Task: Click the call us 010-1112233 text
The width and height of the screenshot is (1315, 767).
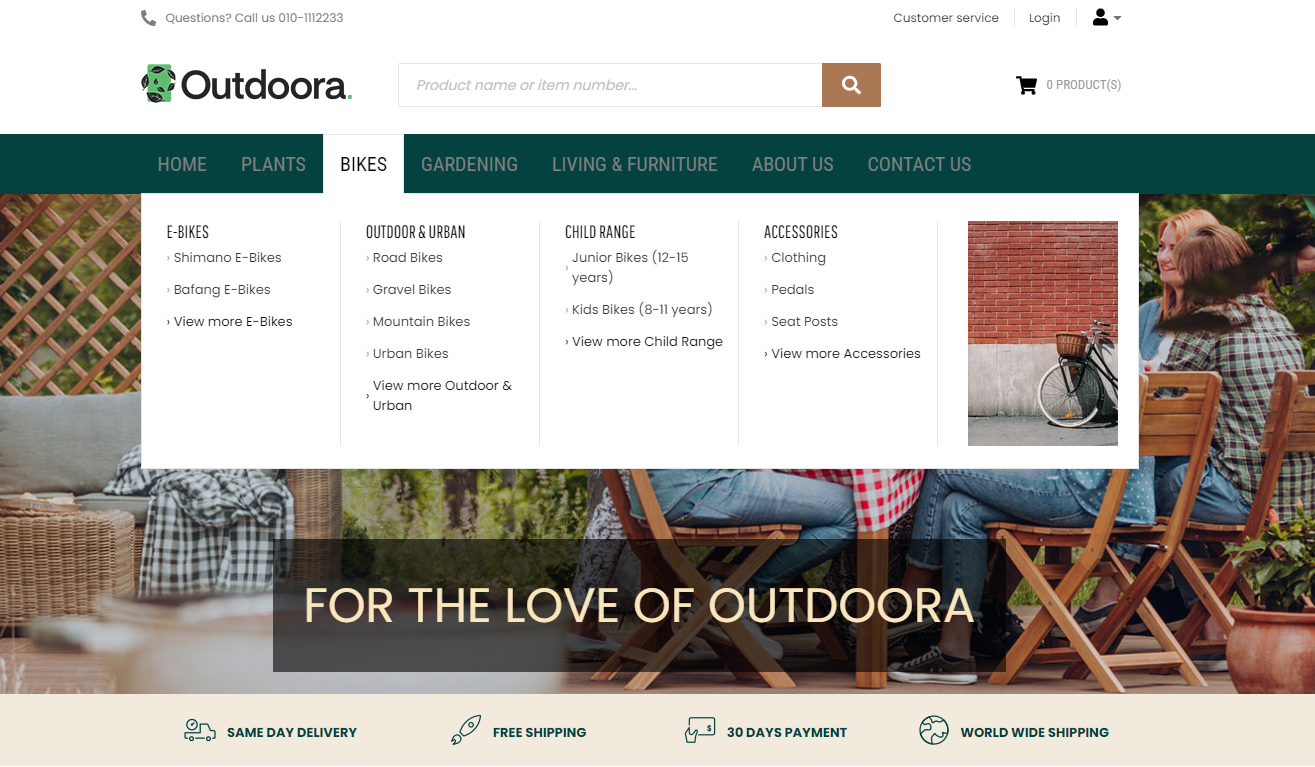Action: (289, 18)
